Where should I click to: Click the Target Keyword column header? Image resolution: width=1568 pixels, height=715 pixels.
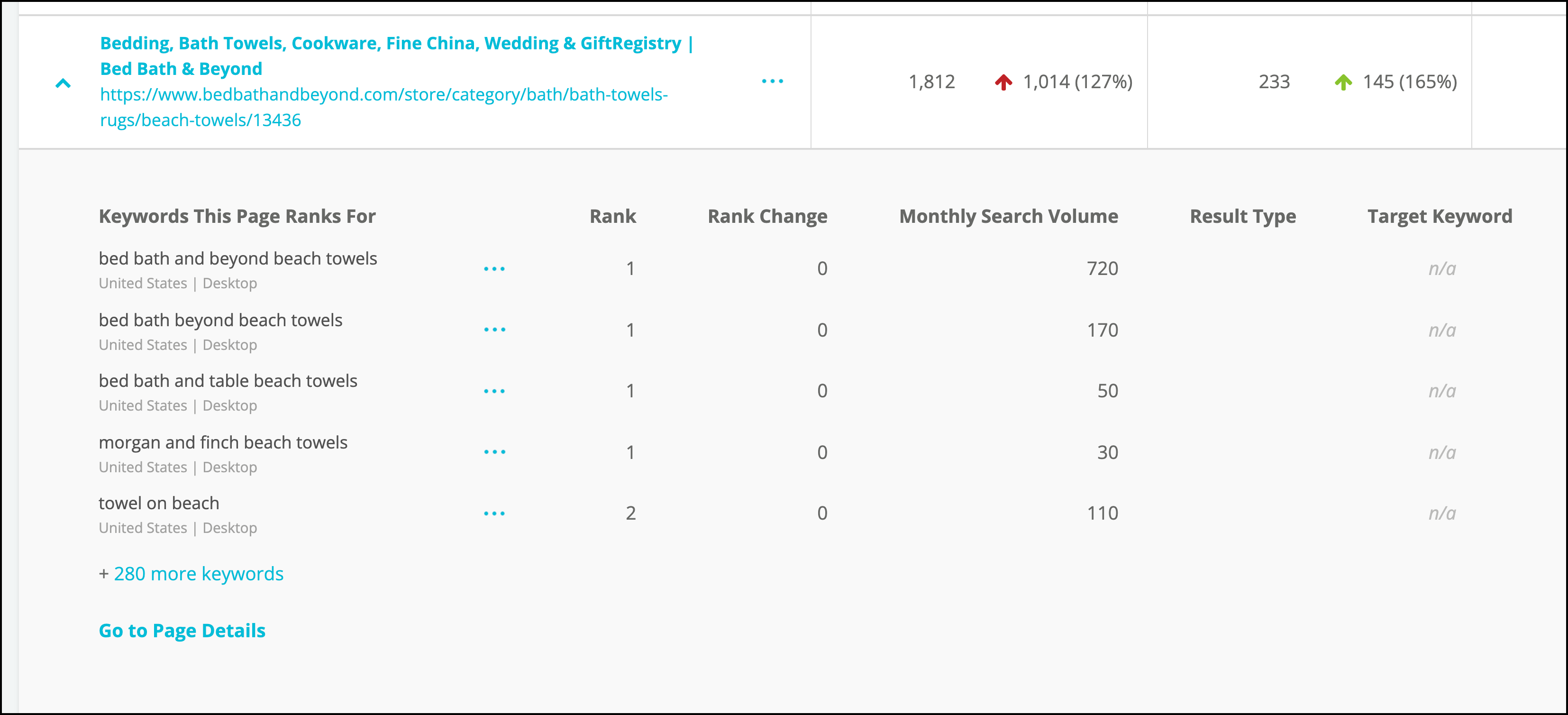click(1440, 216)
